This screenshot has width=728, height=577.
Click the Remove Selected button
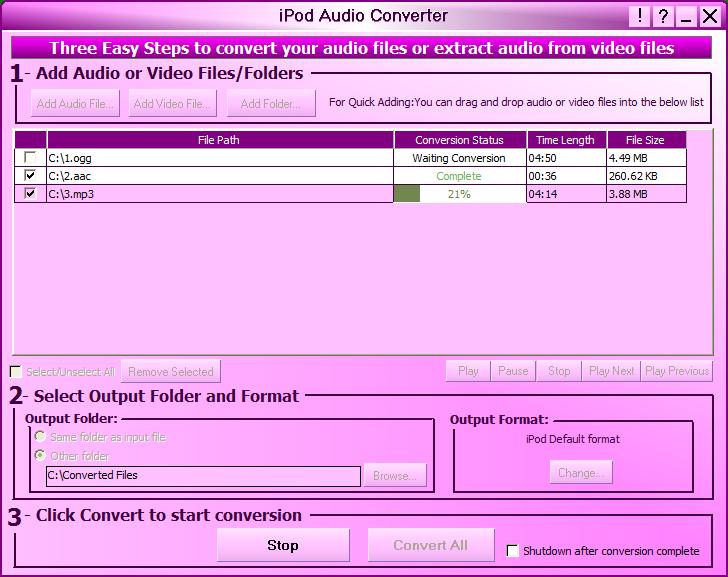171,371
